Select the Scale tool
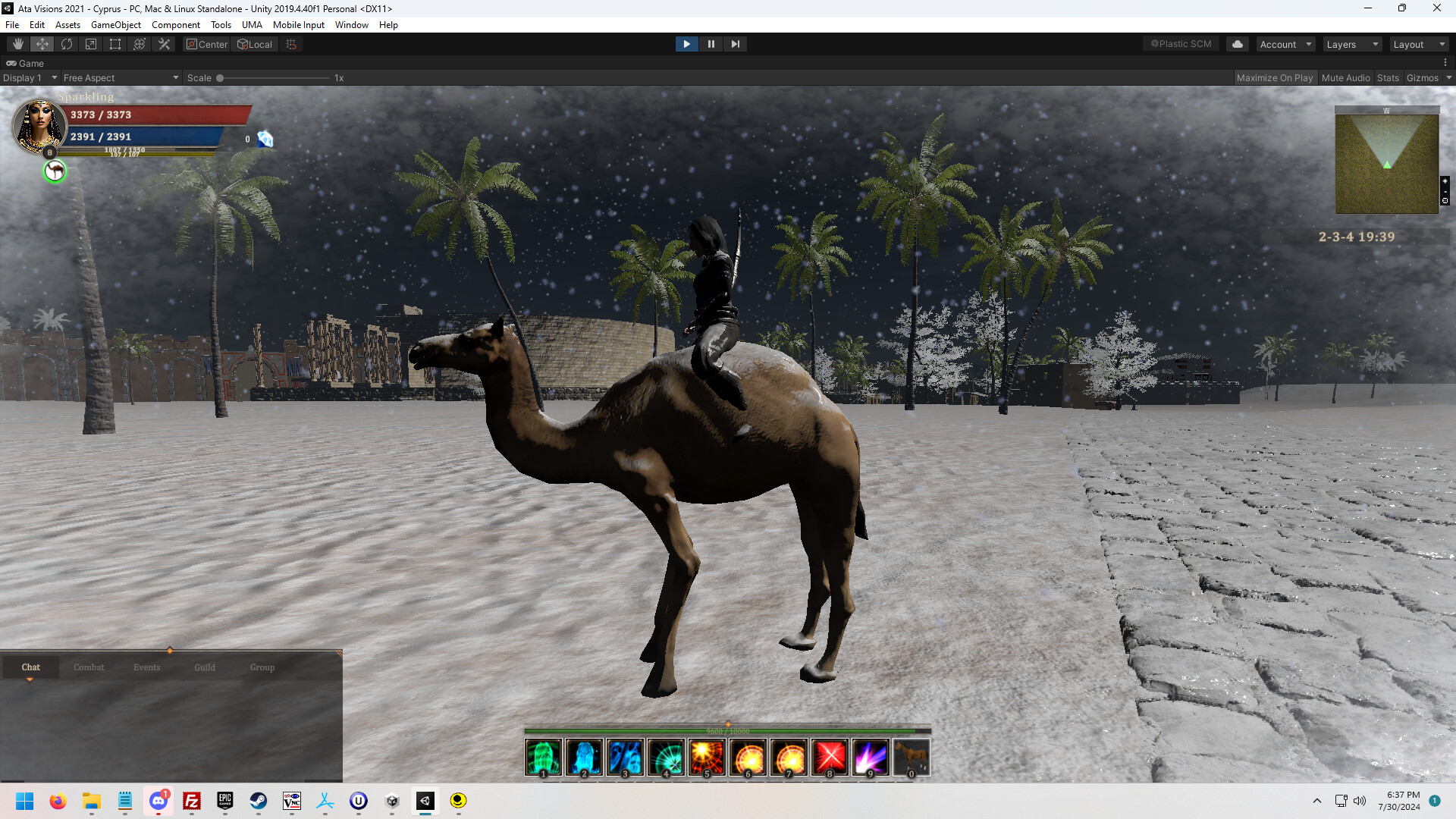Screen dimensions: 1456x819 pyautogui.click(x=91, y=44)
